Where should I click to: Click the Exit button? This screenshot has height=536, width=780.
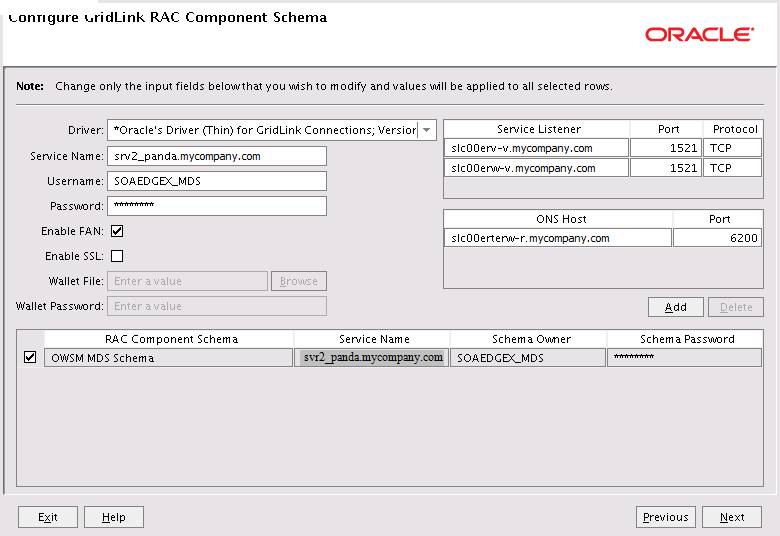click(x=48, y=517)
